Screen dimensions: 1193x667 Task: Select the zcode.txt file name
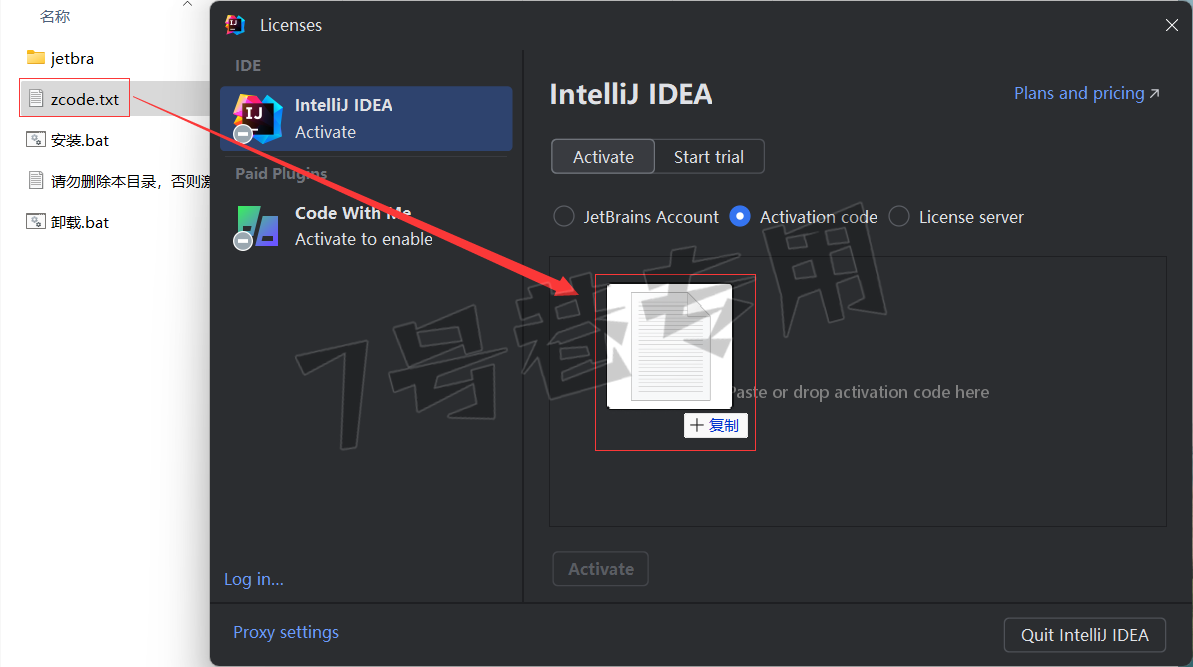85,100
